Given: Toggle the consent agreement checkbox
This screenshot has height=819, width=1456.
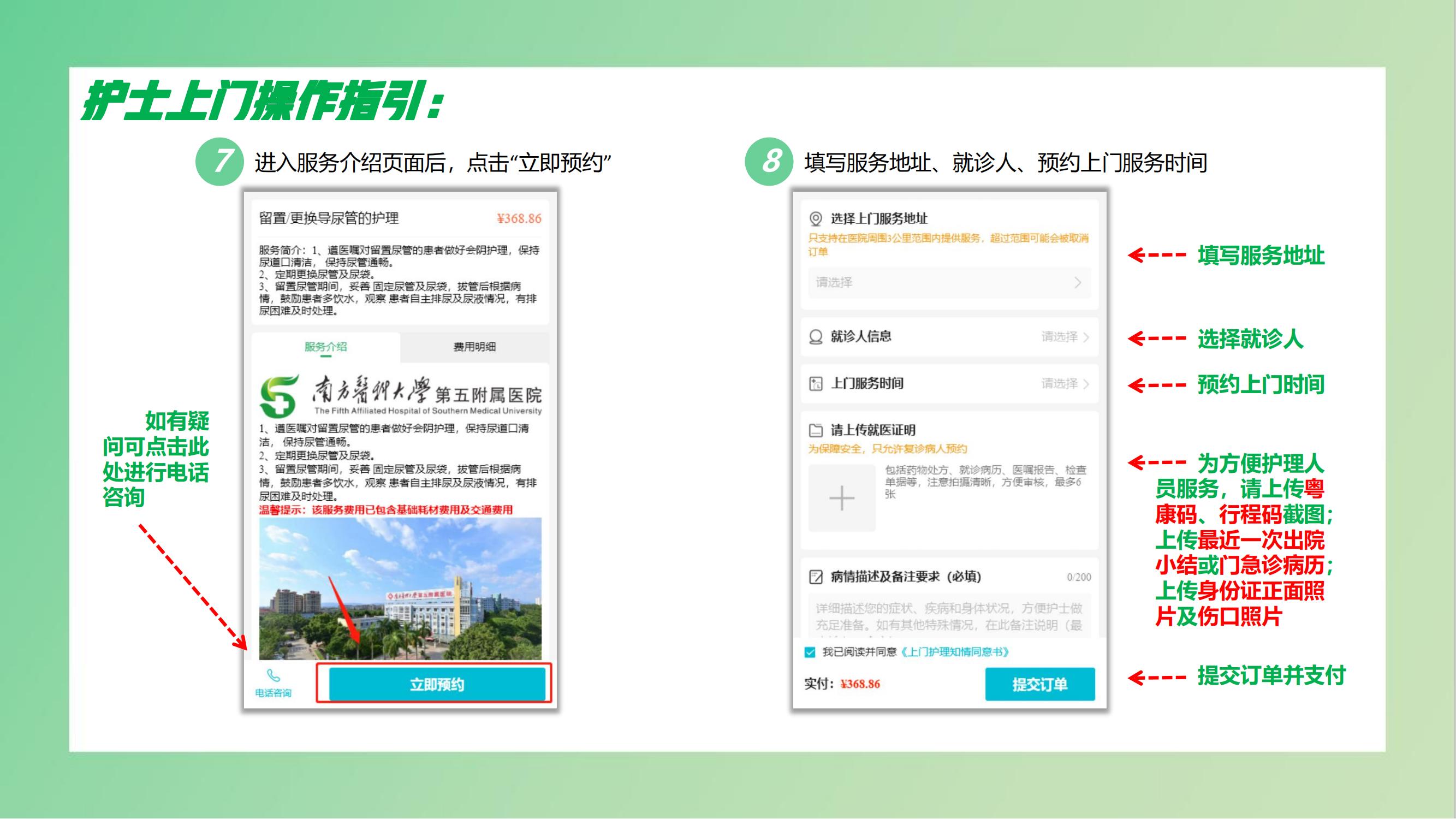Looking at the screenshot, I should (x=810, y=652).
